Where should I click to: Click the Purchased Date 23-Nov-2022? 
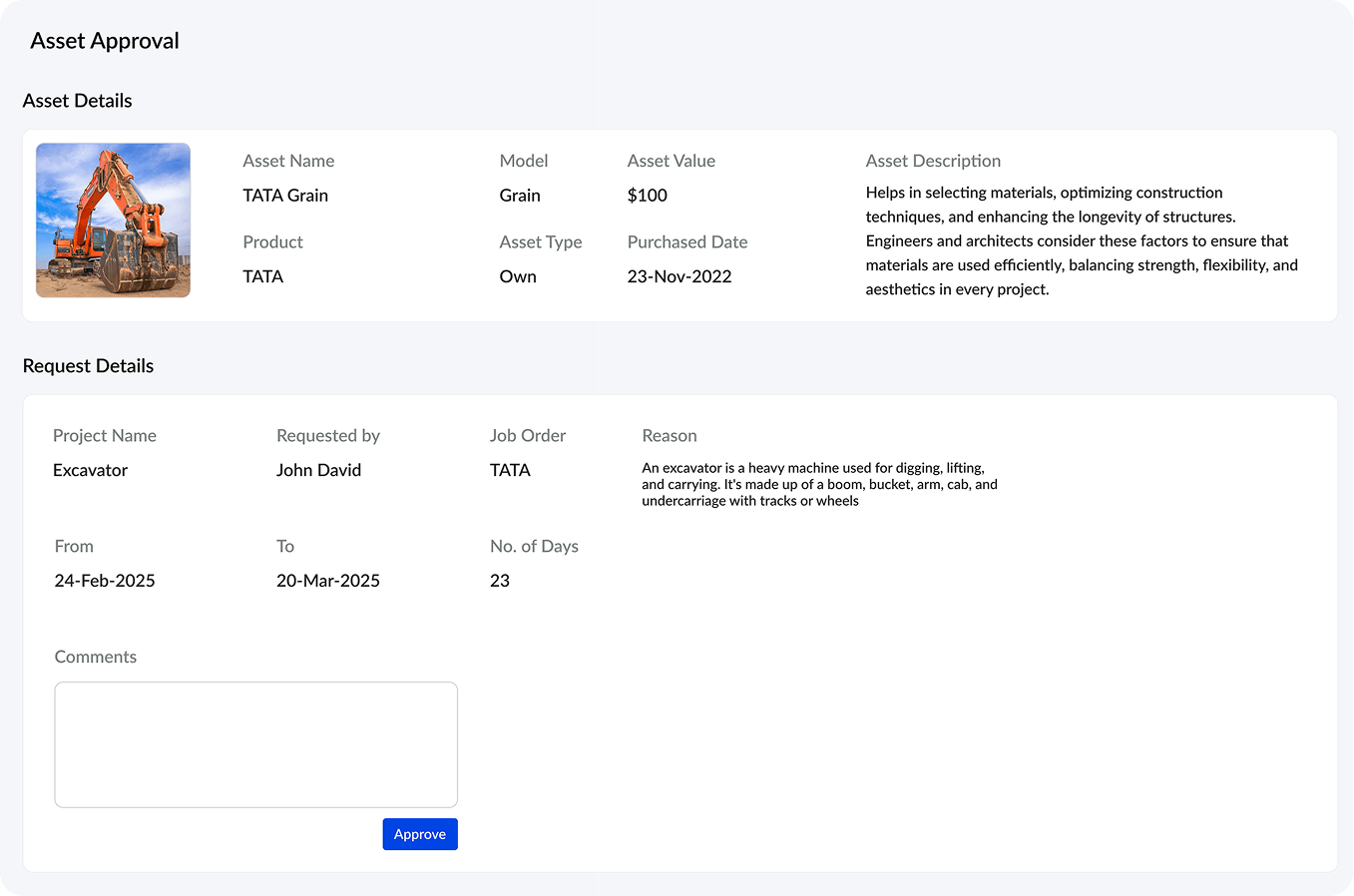pos(679,275)
